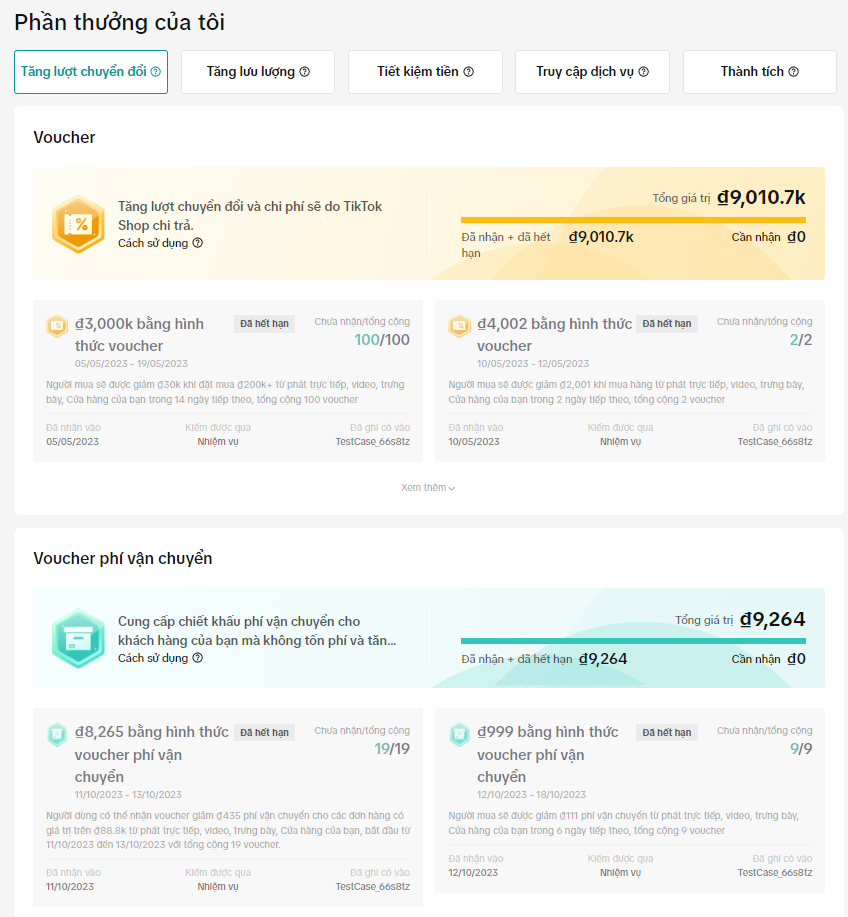
Task: Click the ₫9,010.7k total value amount
Action: point(761,198)
